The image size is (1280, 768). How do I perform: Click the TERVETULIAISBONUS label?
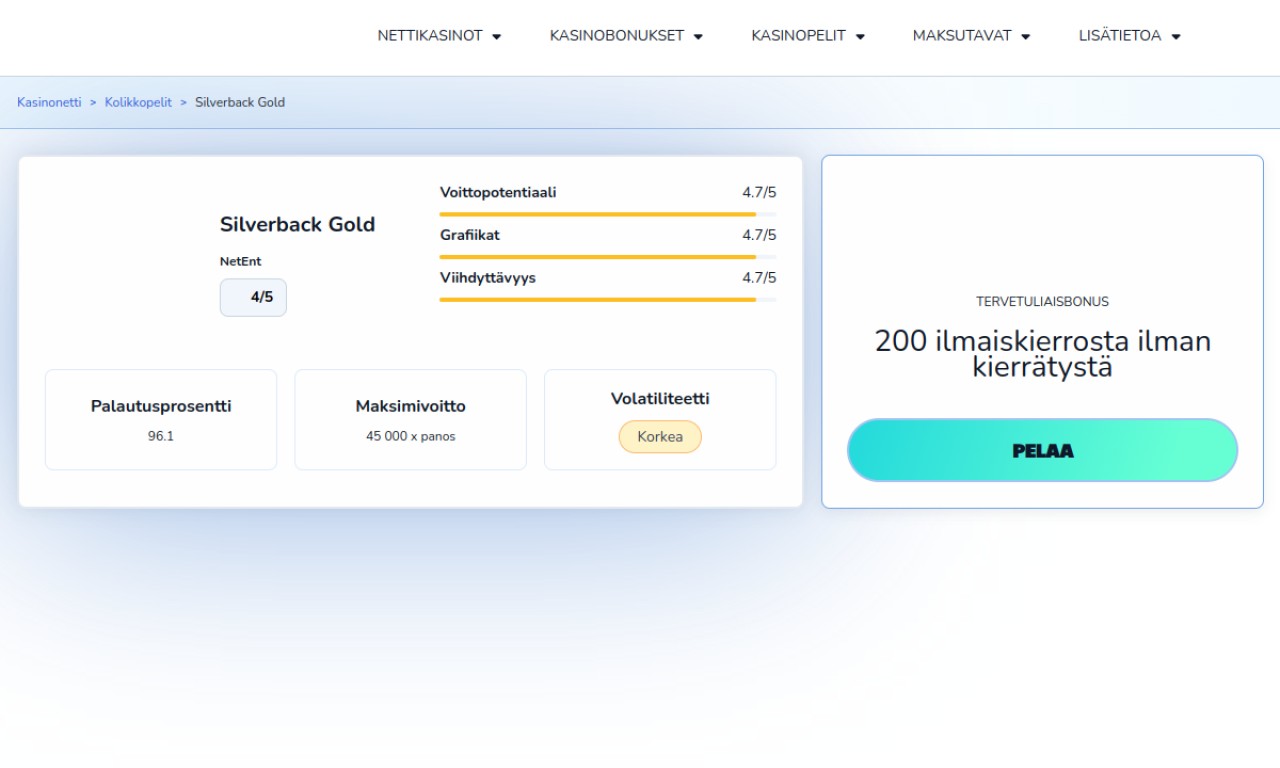pos(1042,301)
